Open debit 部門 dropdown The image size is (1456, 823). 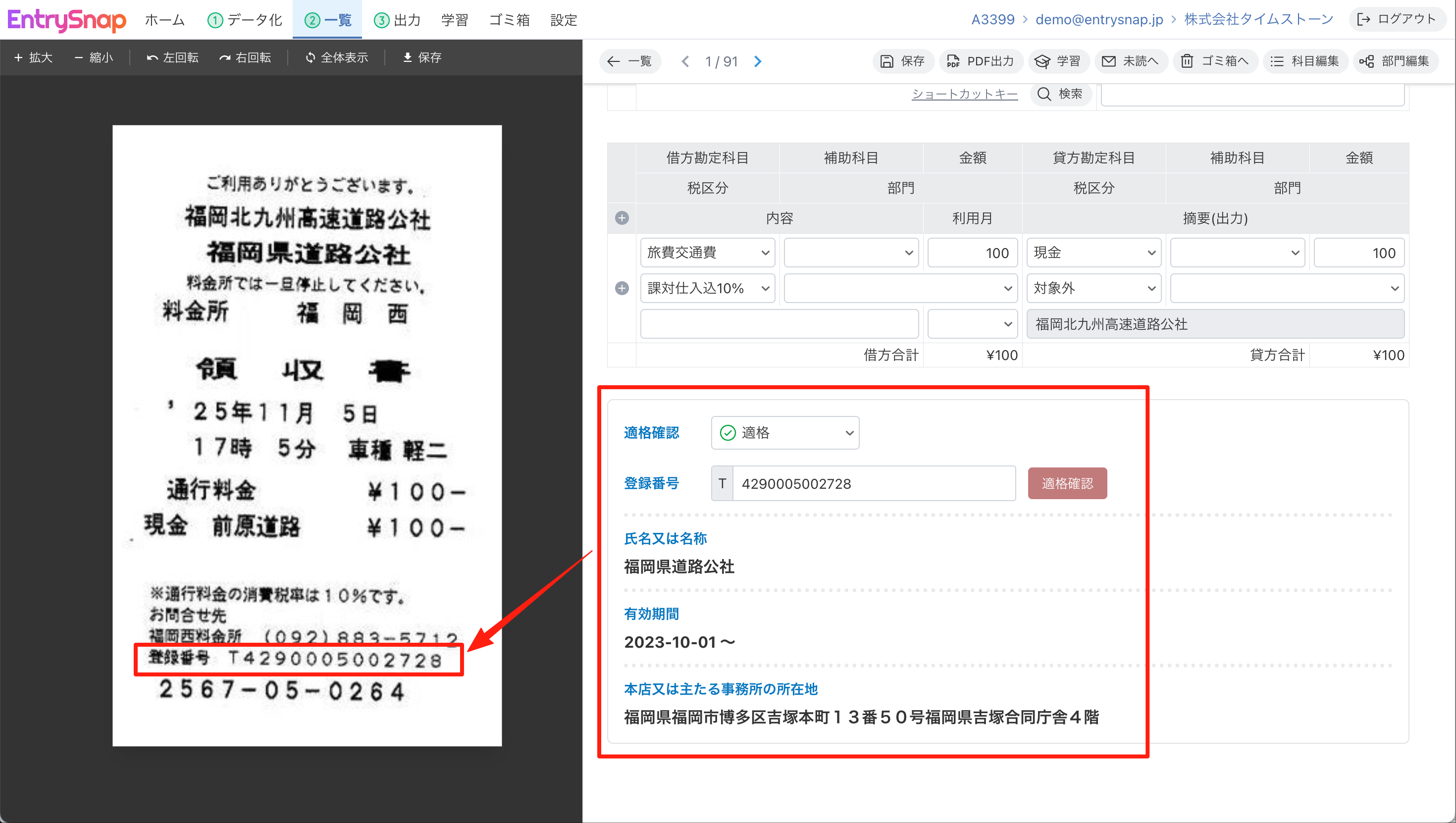point(900,288)
